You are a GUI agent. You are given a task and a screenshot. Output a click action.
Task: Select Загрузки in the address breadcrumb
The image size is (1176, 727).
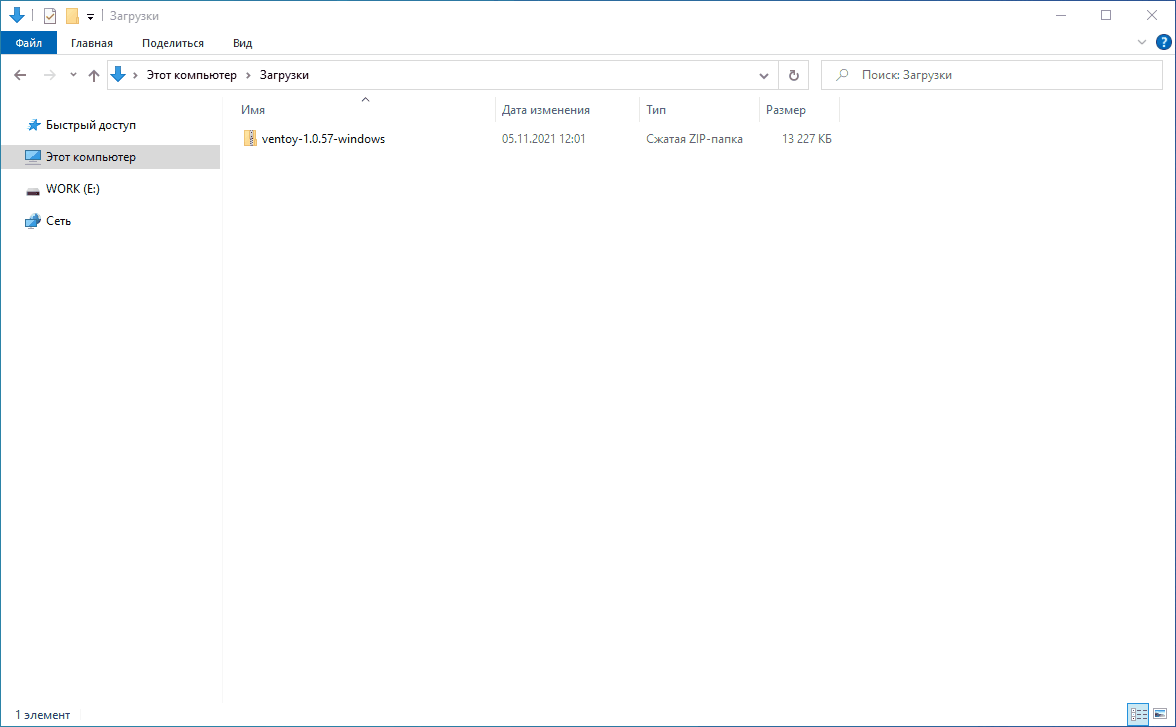pos(284,75)
